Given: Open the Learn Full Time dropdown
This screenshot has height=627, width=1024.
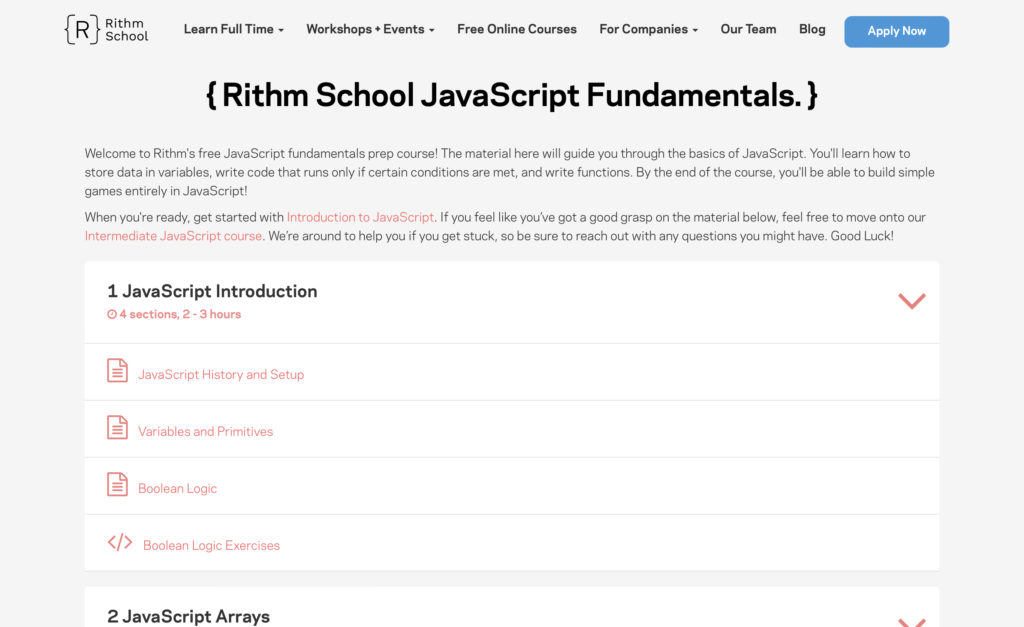Looking at the screenshot, I should click(233, 30).
